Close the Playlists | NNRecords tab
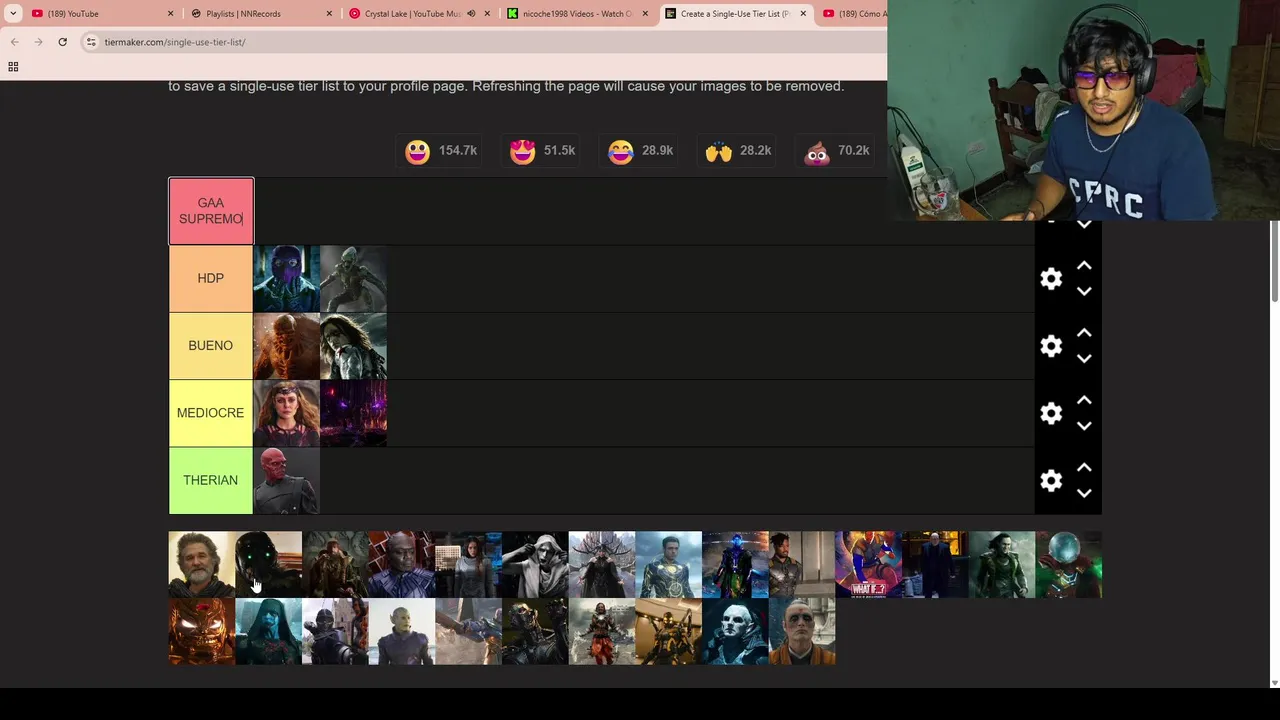Viewport: 1280px width, 720px height. (329, 14)
